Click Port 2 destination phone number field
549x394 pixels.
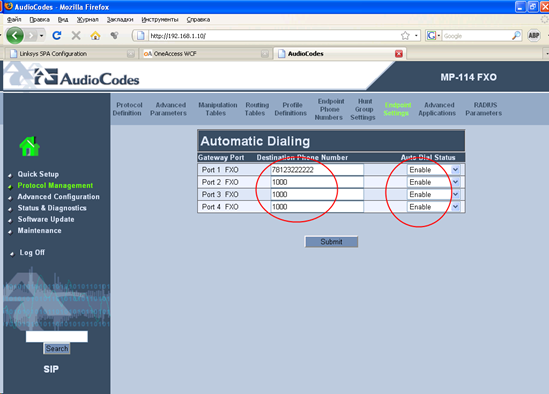pyautogui.click(x=317, y=182)
